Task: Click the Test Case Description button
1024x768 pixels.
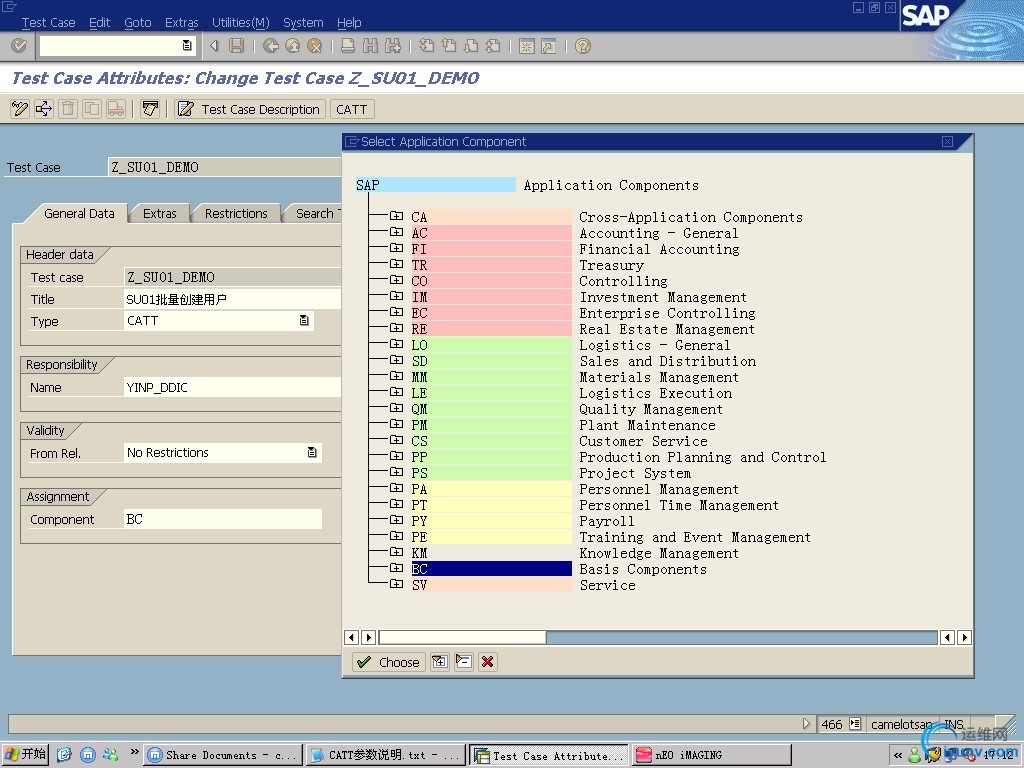Action: coord(250,109)
